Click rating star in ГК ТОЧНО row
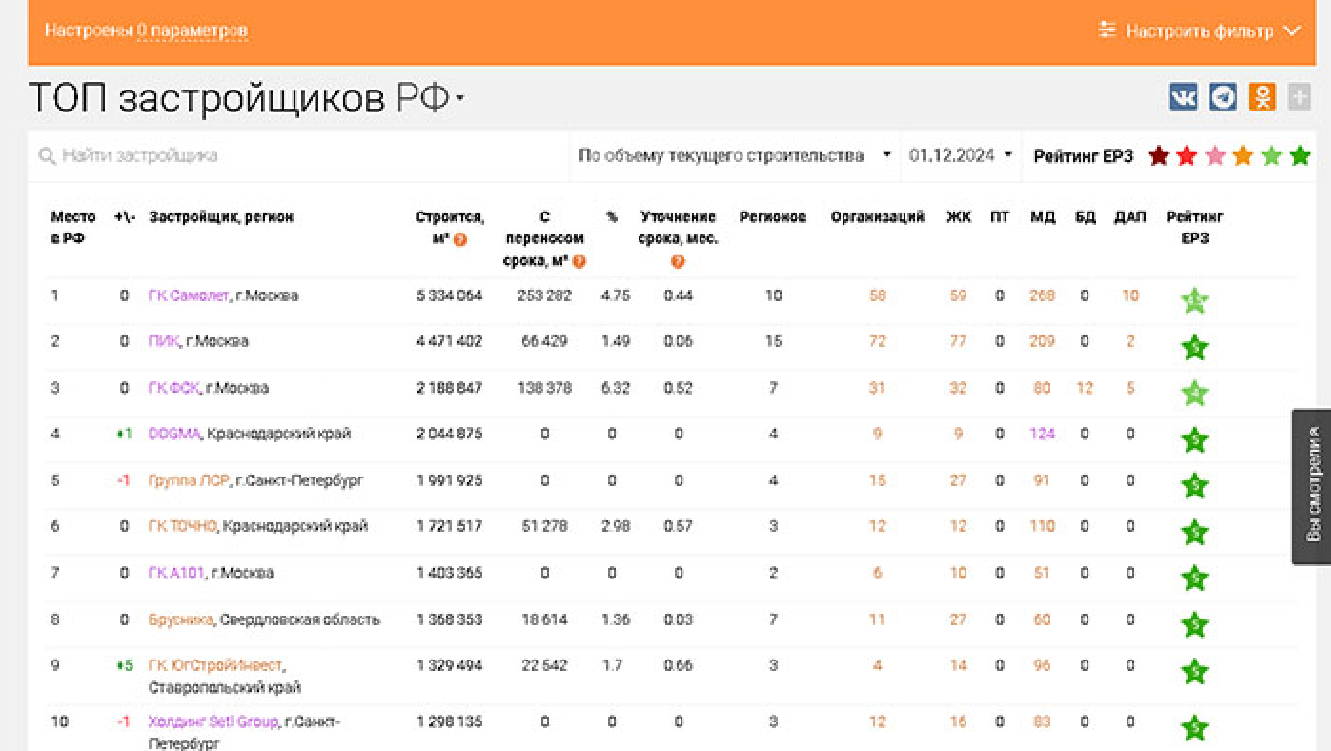 point(1194,533)
